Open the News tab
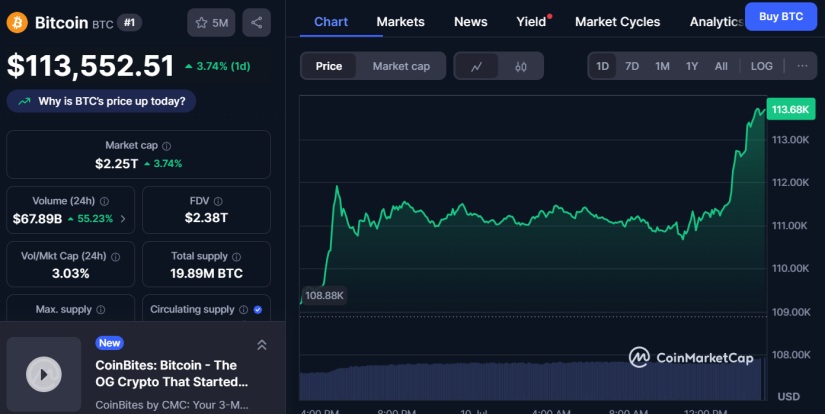This screenshot has width=825, height=414. [470, 22]
